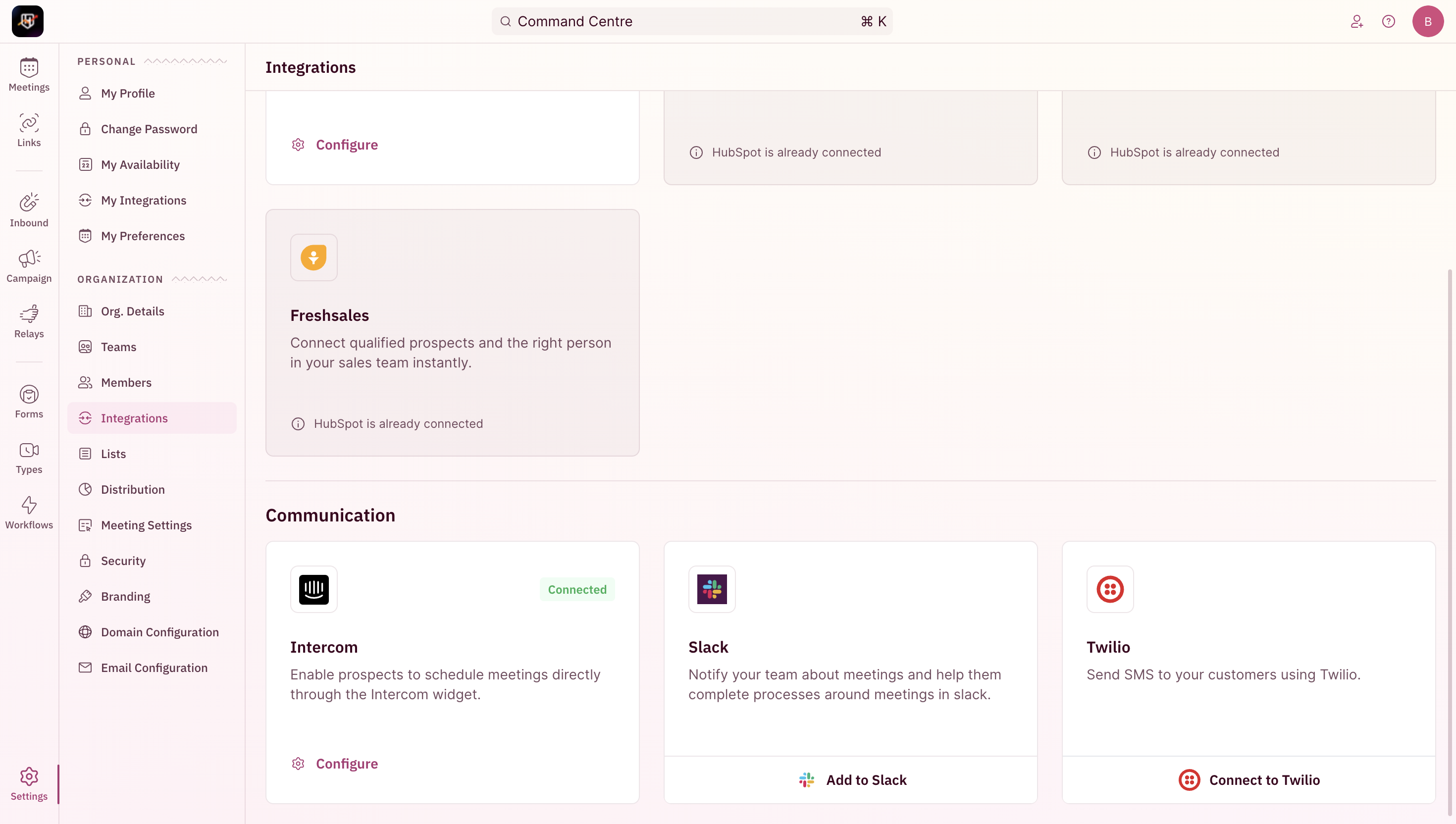Viewport: 1456px width, 824px height.
Task: Open Security settings
Action: click(x=152, y=561)
